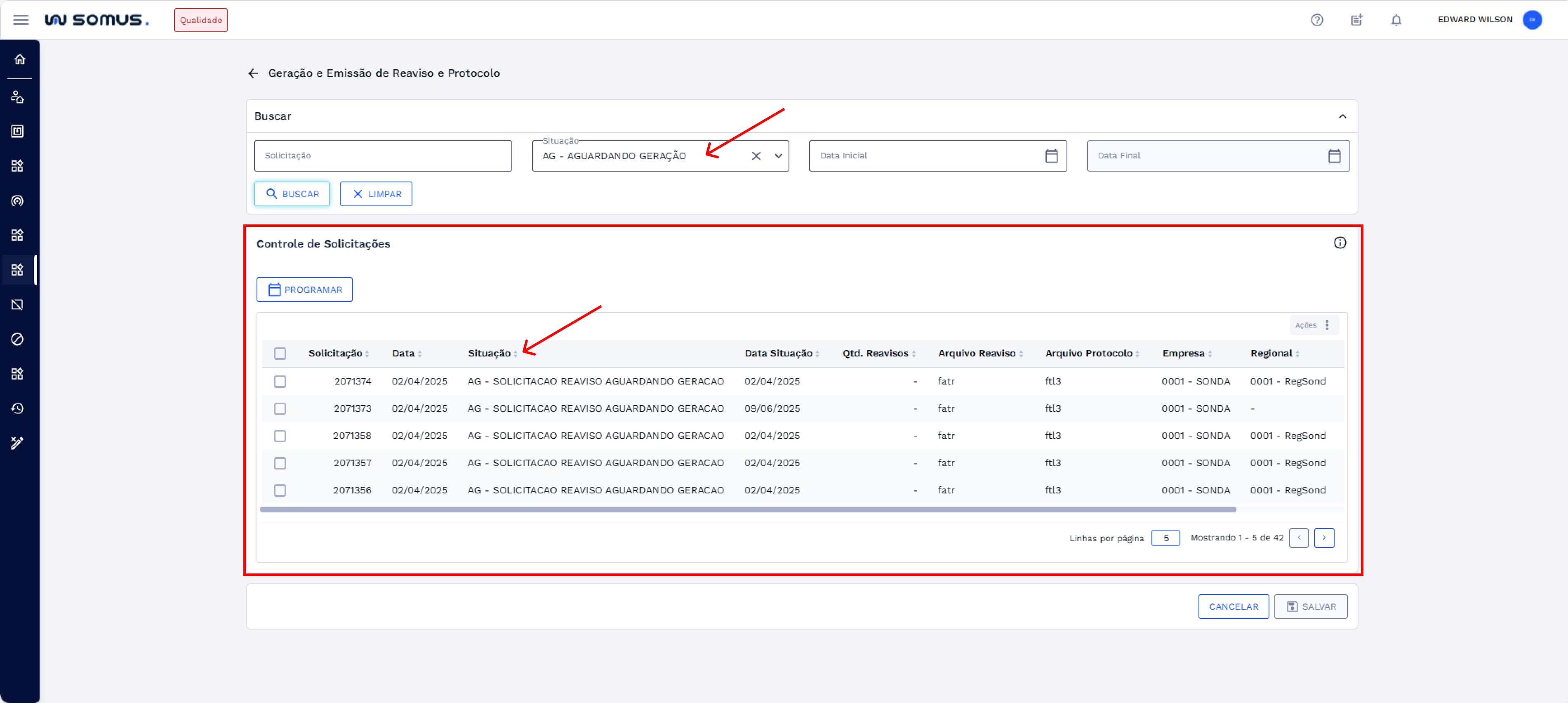Click the notifications bell icon
1568x703 pixels.
click(1396, 20)
